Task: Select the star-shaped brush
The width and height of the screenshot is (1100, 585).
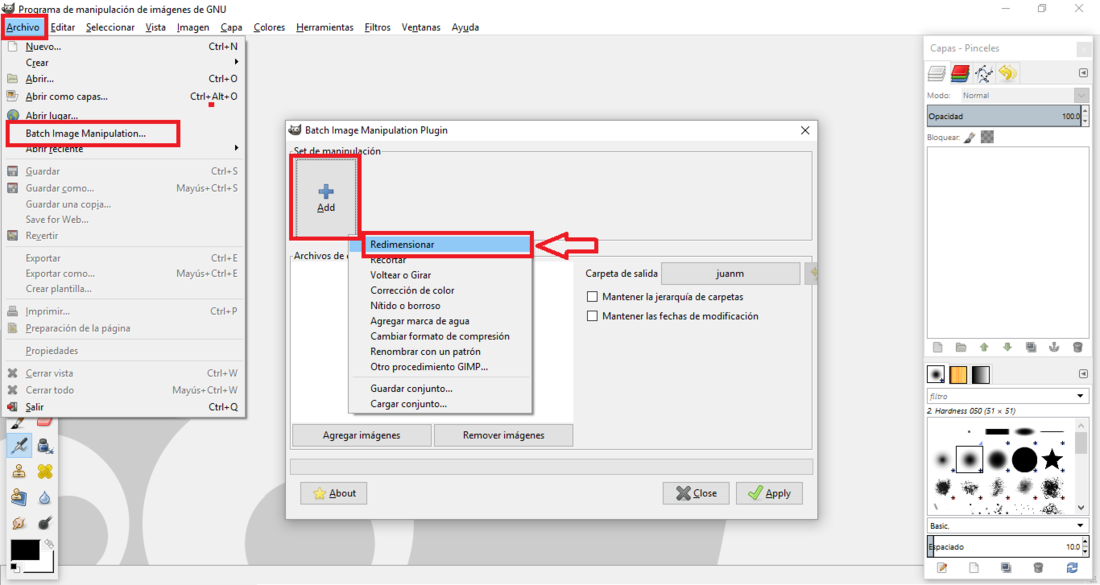Action: point(1052,460)
